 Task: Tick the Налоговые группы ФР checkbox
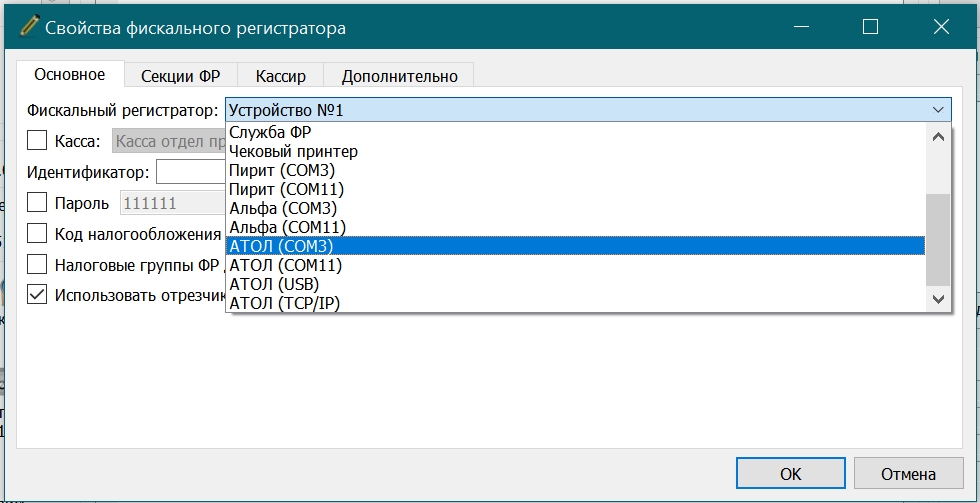point(37,264)
